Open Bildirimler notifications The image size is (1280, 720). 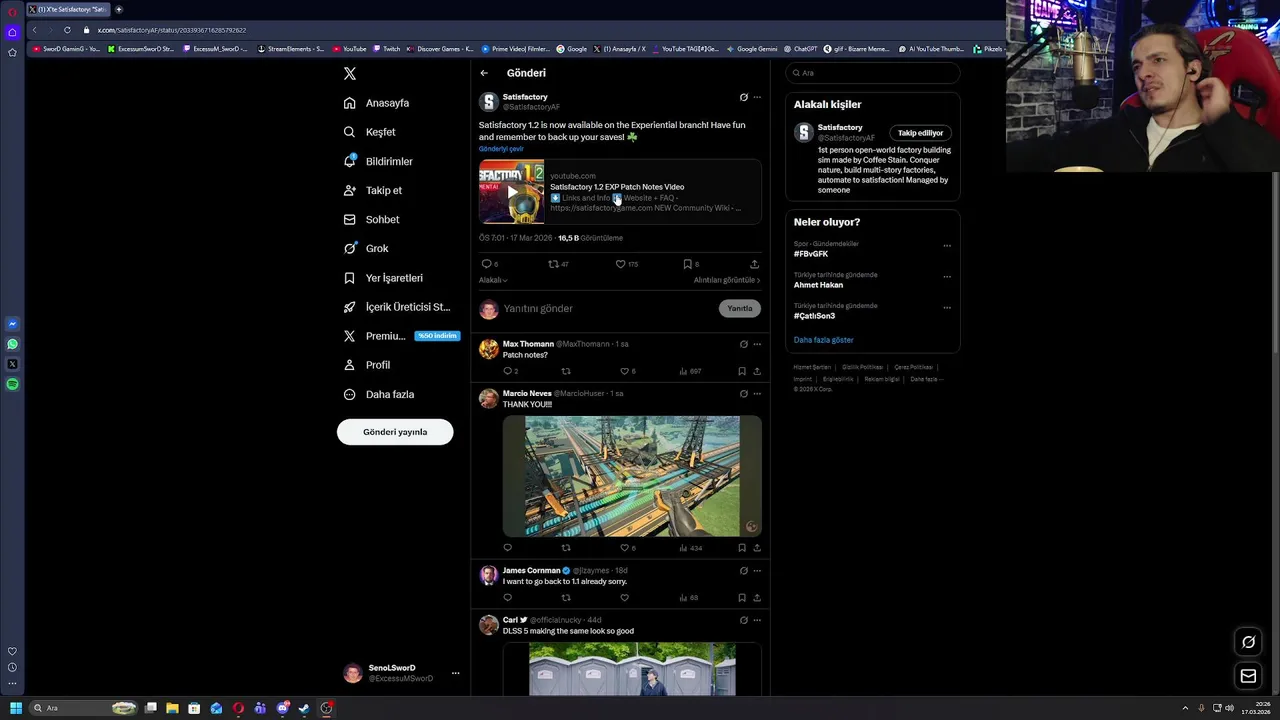point(378,161)
